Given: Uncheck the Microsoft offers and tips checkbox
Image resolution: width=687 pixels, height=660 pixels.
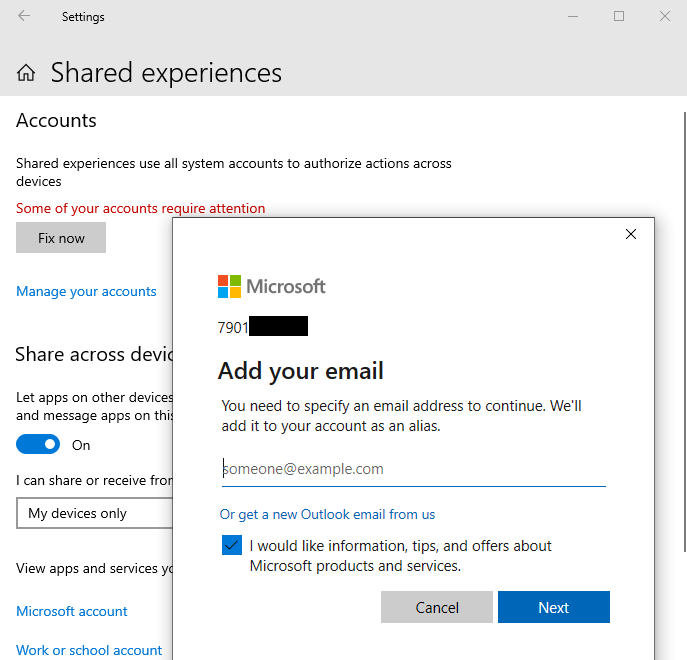Looking at the screenshot, I should pyautogui.click(x=232, y=545).
